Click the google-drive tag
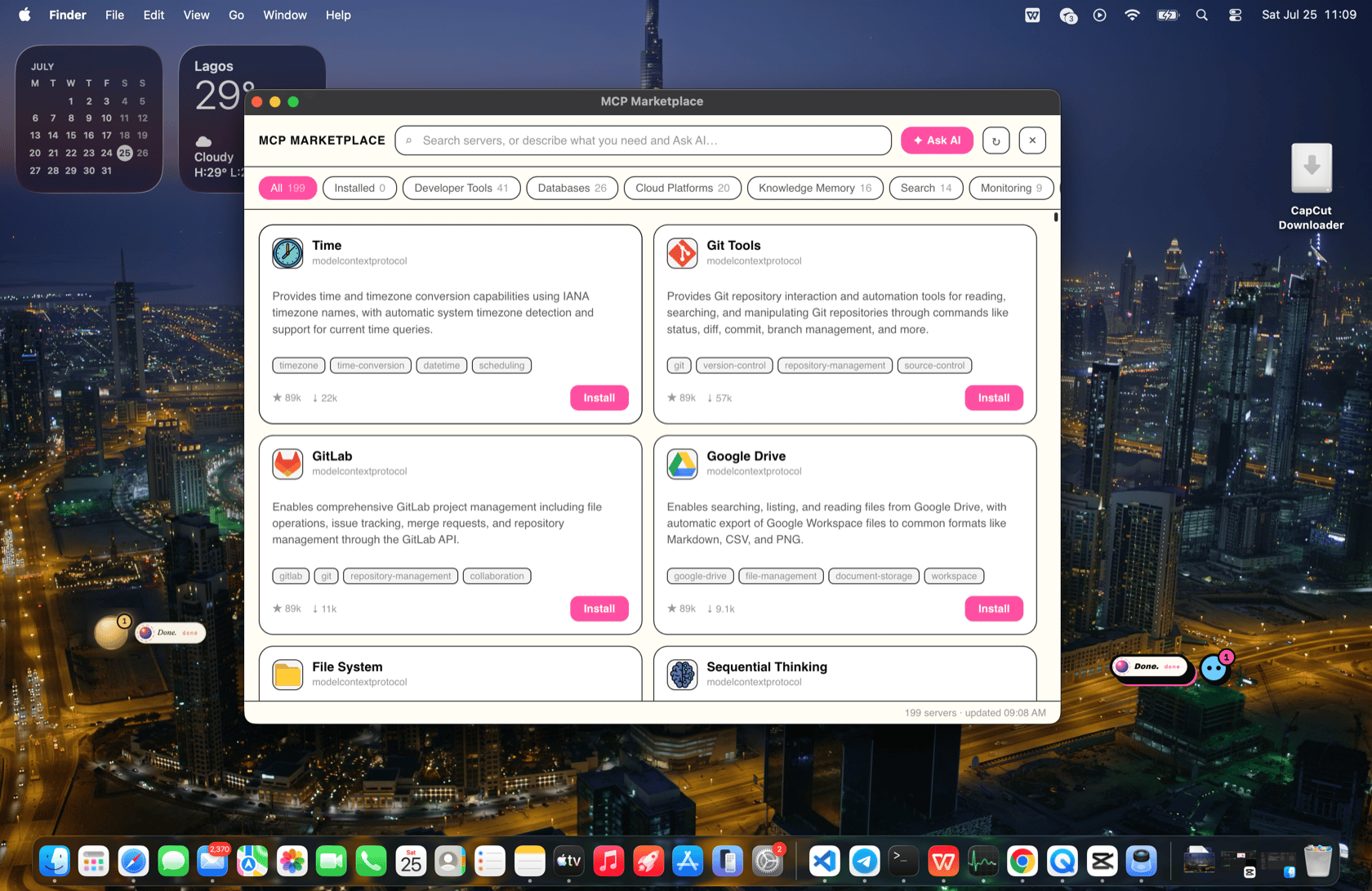The height and width of the screenshot is (891, 1372). 700,576
